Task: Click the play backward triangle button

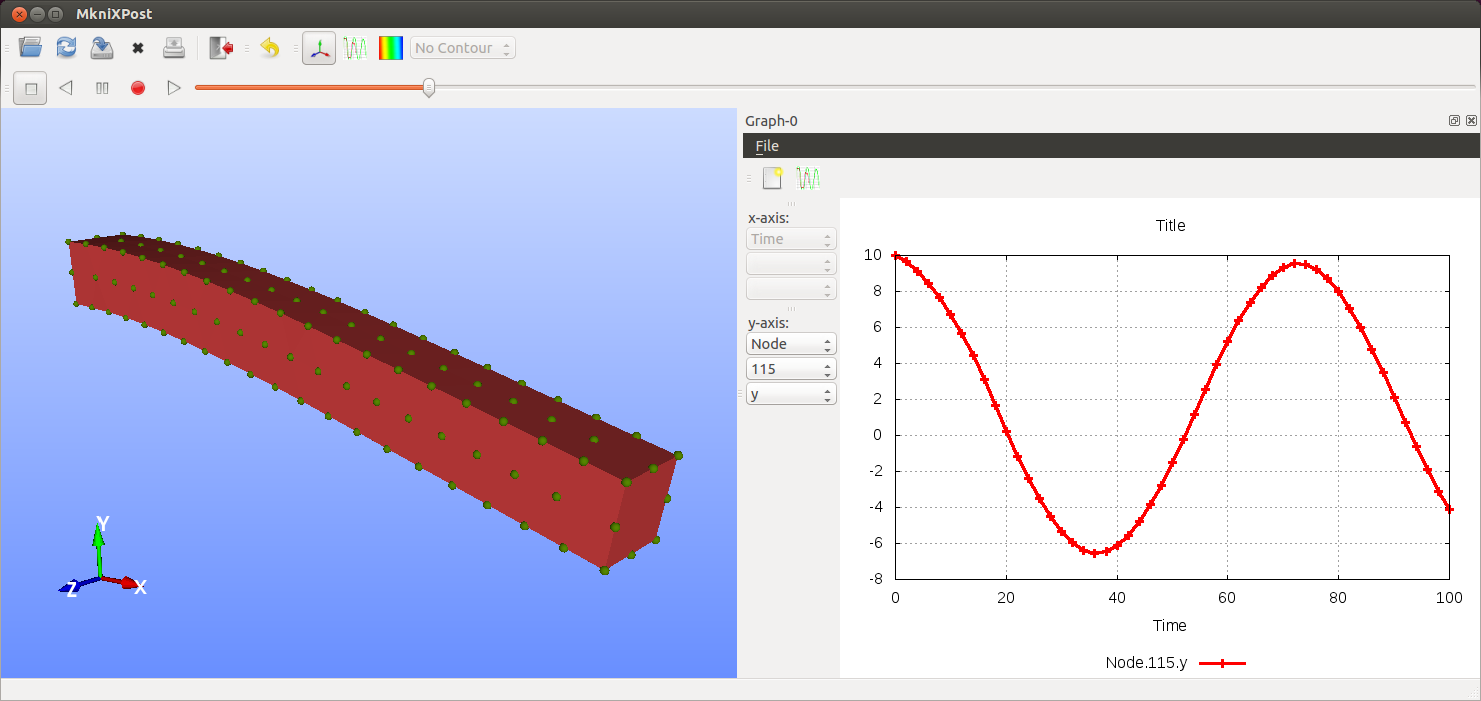Action: pos(66,88)
